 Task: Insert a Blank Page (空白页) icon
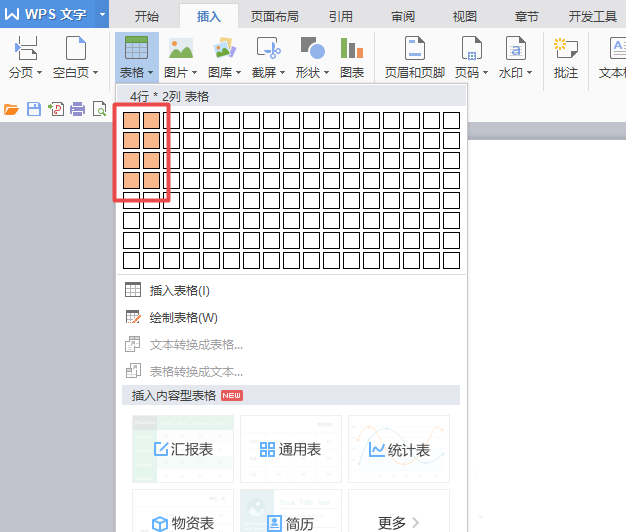click(75, 48)
